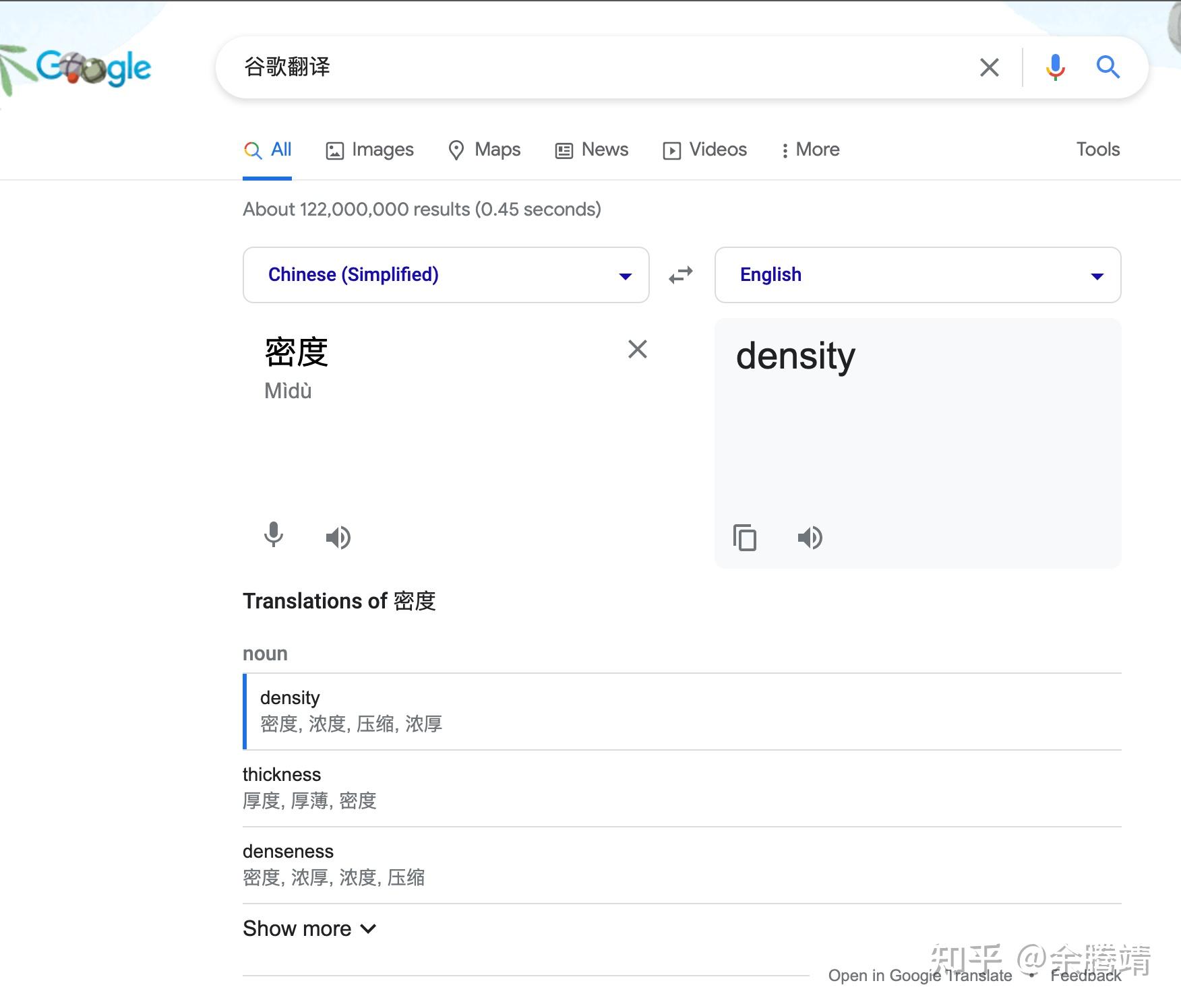Clear the search box text
This screenshot has height=1008, width=1181.
point(989,67)
